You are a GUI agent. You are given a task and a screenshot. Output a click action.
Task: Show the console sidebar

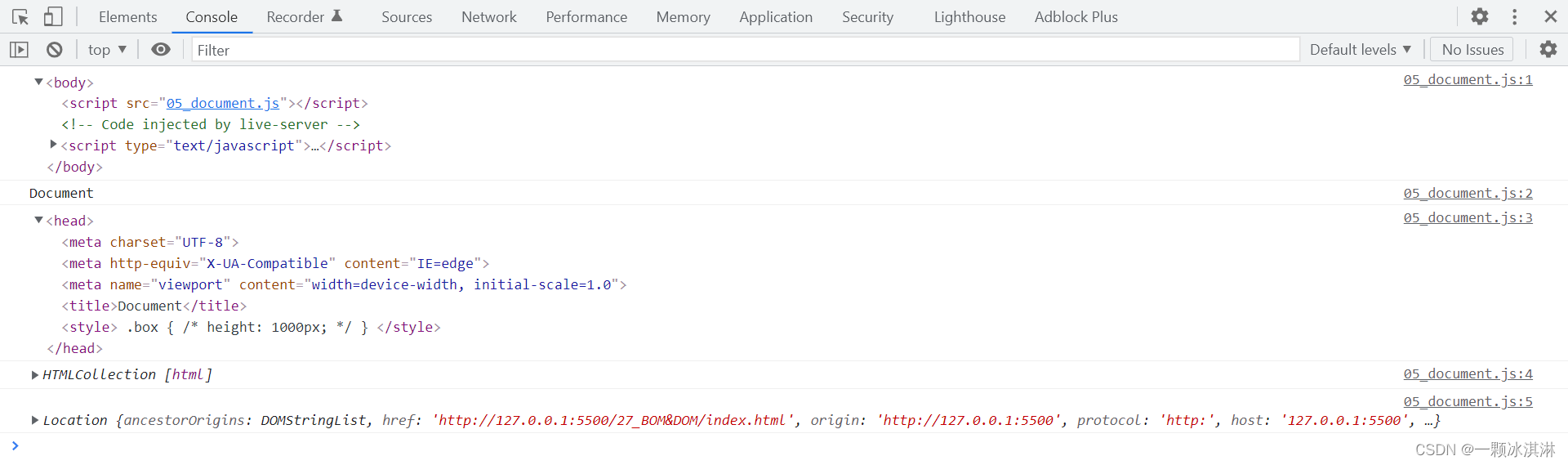tap(19, 50)
